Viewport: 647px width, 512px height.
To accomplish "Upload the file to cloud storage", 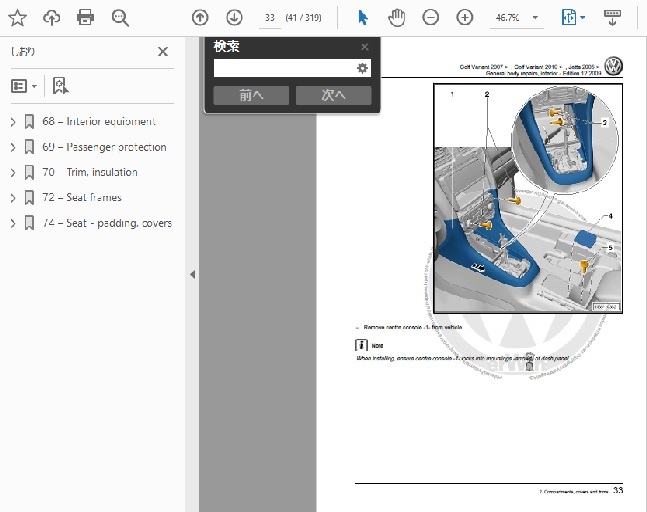I will pos(52,18).
